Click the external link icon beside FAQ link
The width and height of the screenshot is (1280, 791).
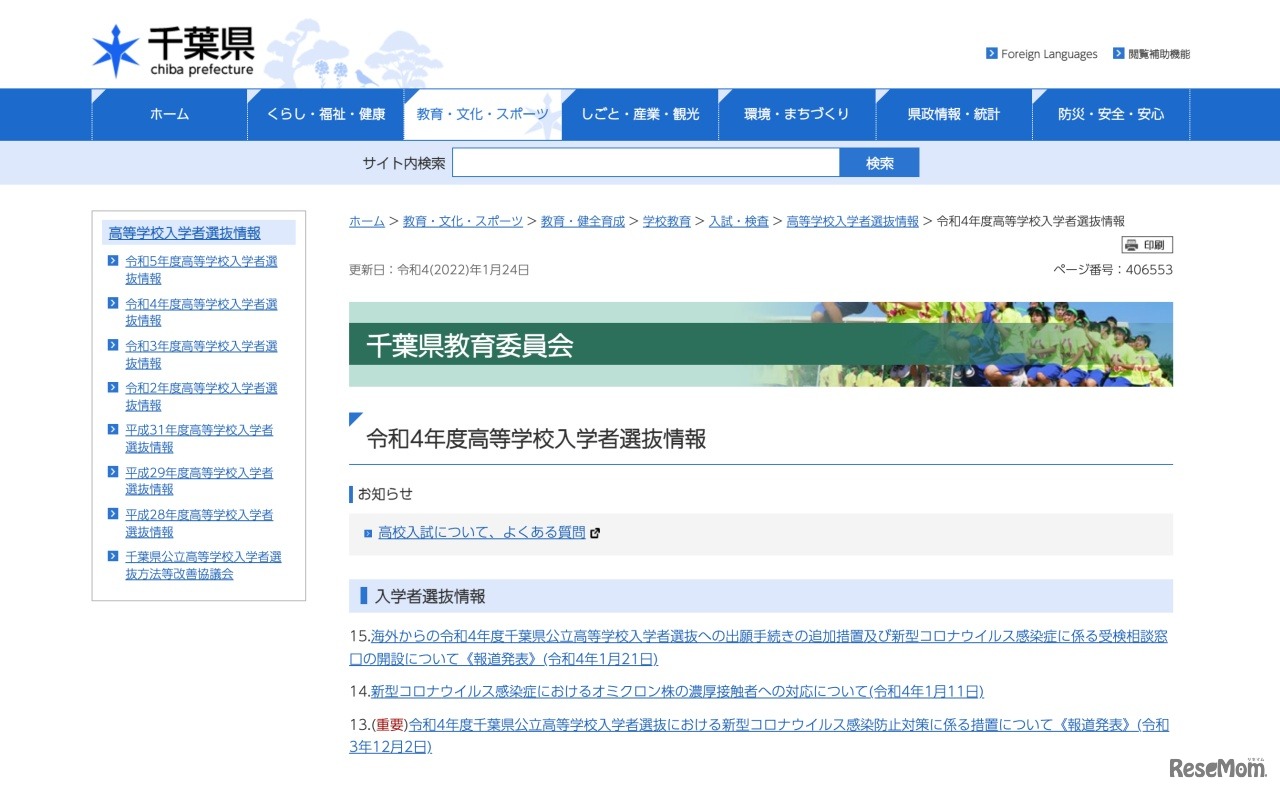click(595, 532)
